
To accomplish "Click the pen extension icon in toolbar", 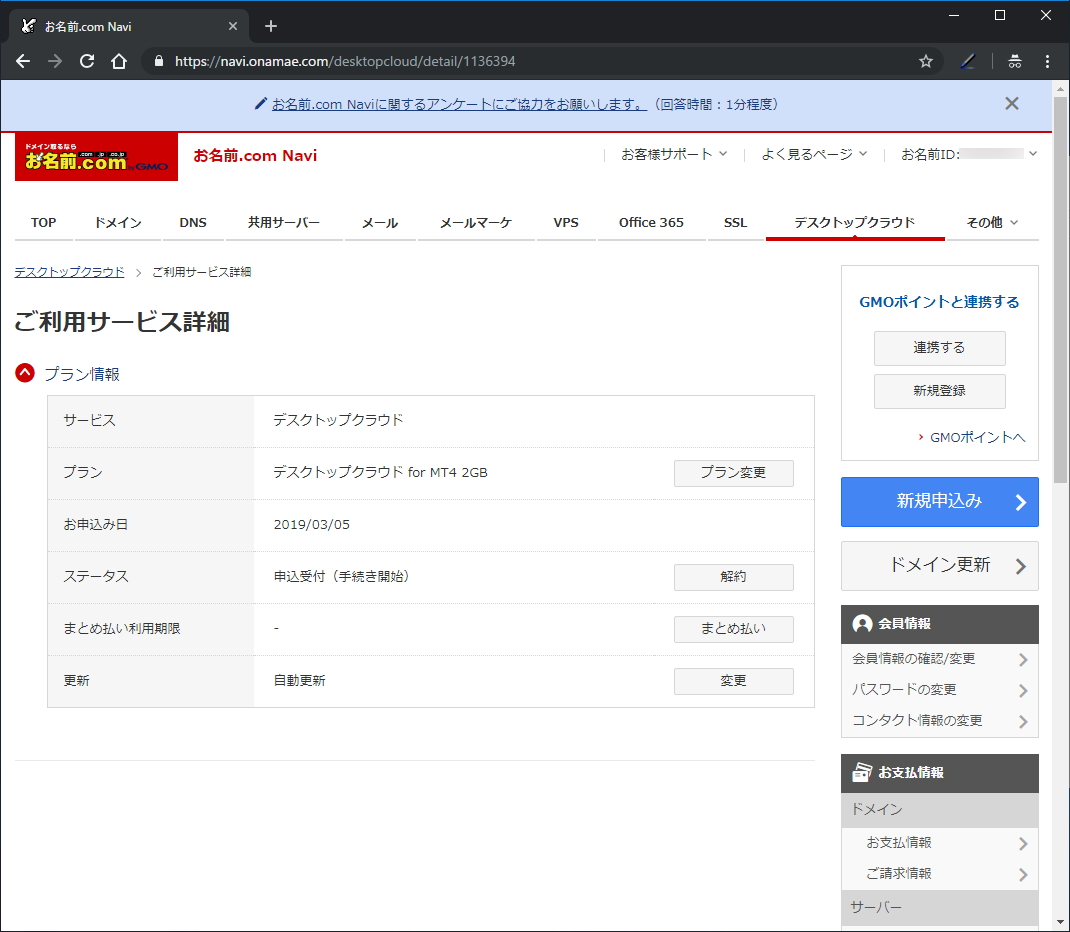I will coord(968,61).
